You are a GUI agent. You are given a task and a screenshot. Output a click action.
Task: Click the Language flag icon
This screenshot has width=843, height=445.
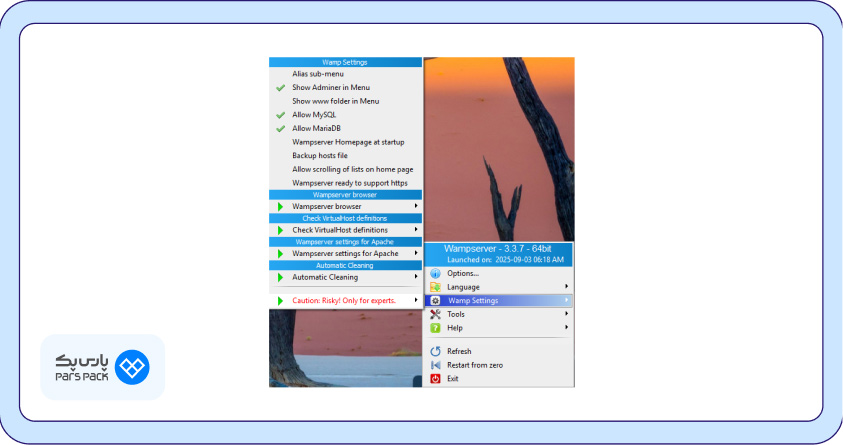click(x=435, y=287)
